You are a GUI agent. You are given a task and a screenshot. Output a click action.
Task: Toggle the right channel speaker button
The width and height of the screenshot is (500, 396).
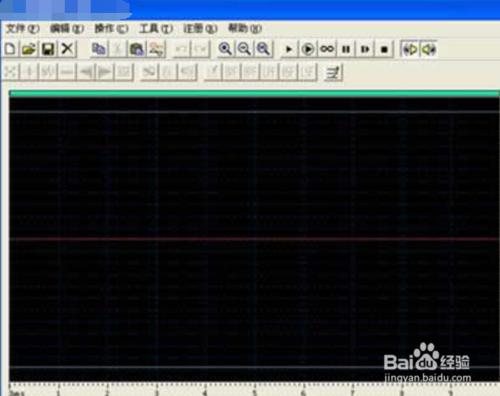coord(429,49)
